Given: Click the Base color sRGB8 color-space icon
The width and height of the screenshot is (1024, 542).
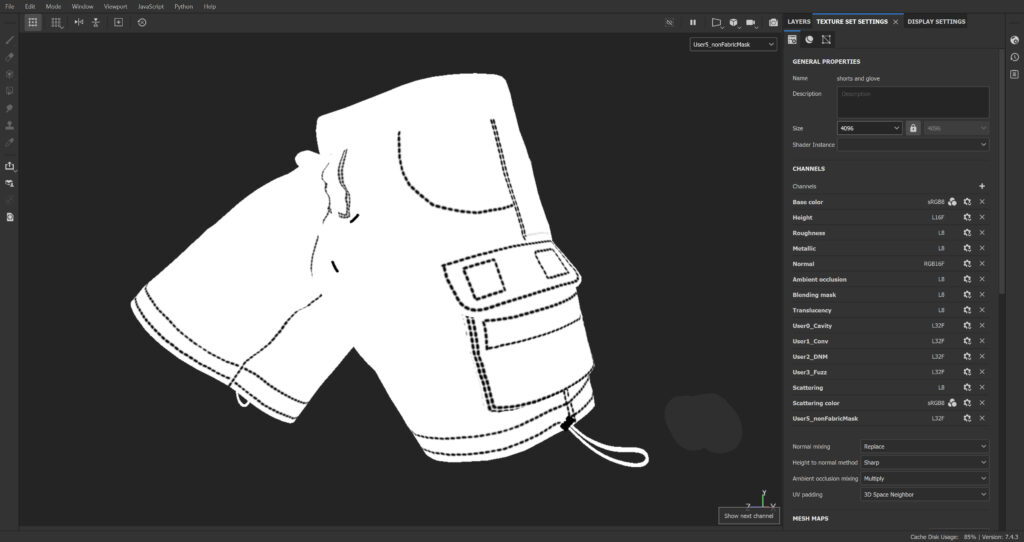Looking at the screenshot, I should tap(952, 202).
